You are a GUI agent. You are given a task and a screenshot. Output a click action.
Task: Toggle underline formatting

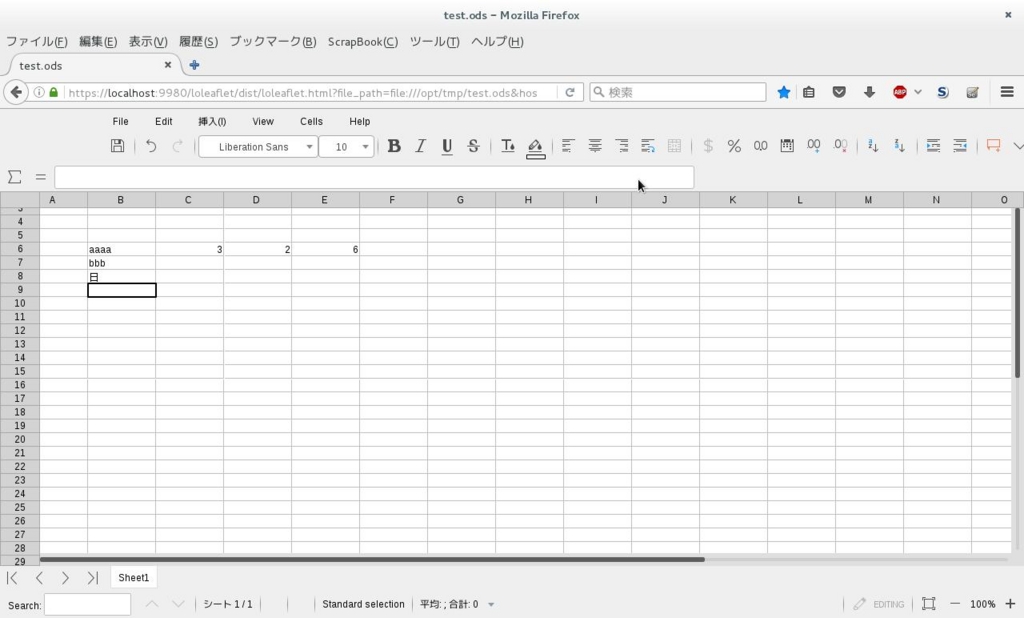pyautogui.click(x=447, y=146)
